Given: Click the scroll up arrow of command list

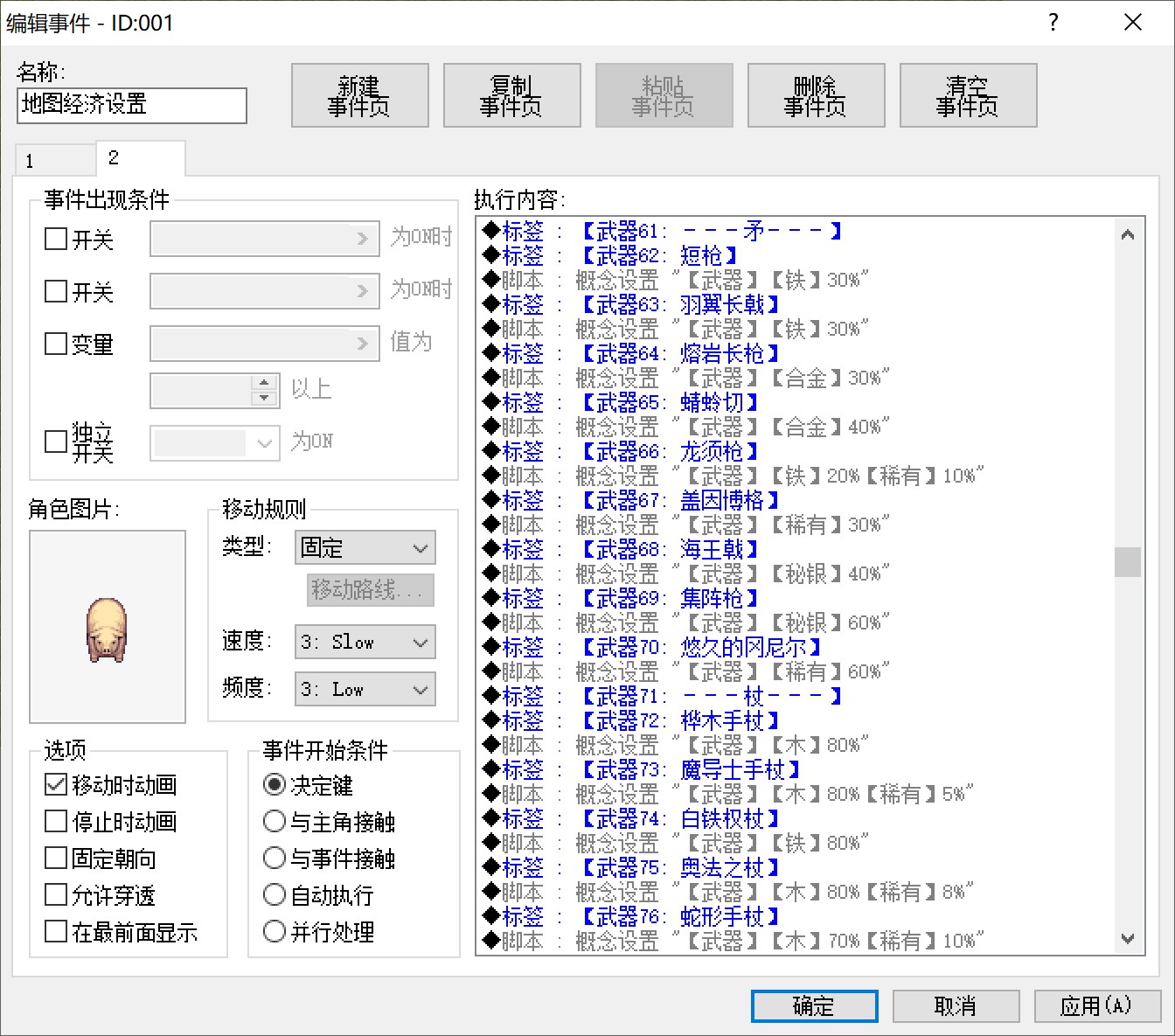Looking at the screenshot, I should [1128, 234].
